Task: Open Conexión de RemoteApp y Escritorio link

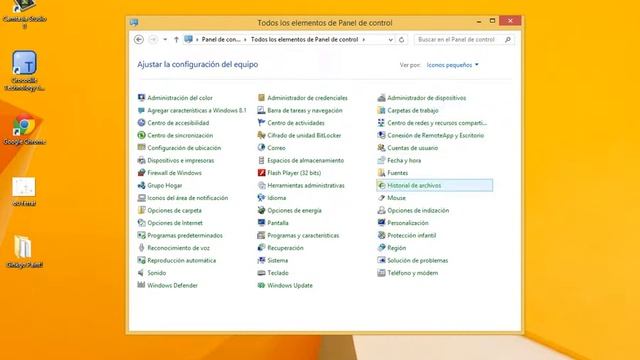Action: pos(436,135)
